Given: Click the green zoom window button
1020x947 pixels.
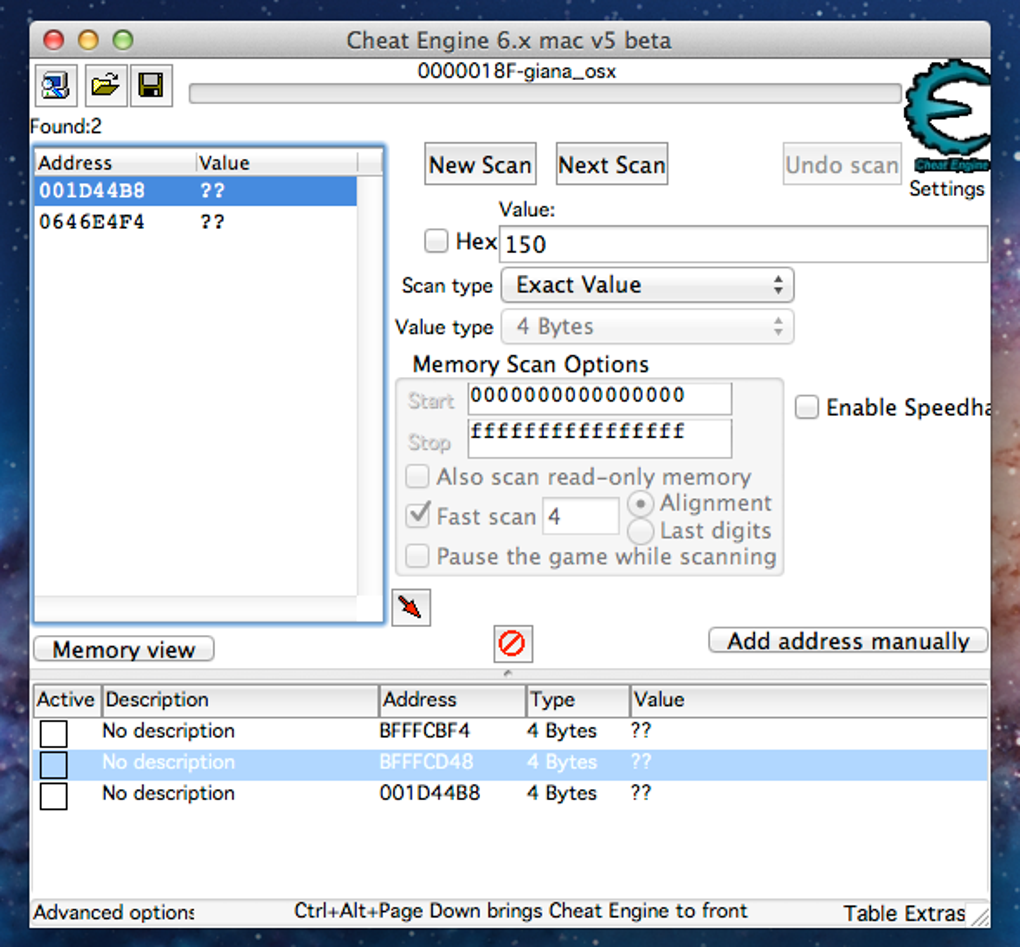Looking at the screenshot, I should tap(123, 40).
